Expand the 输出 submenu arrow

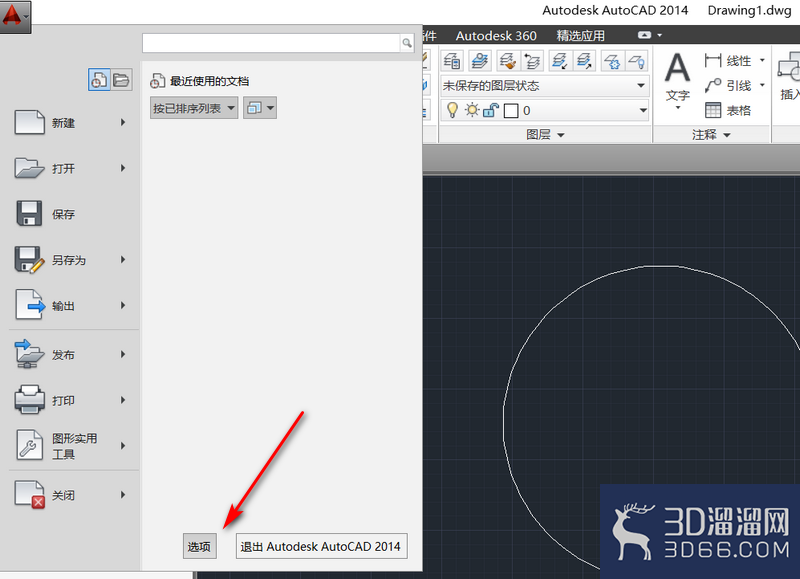tap(123, 305)
